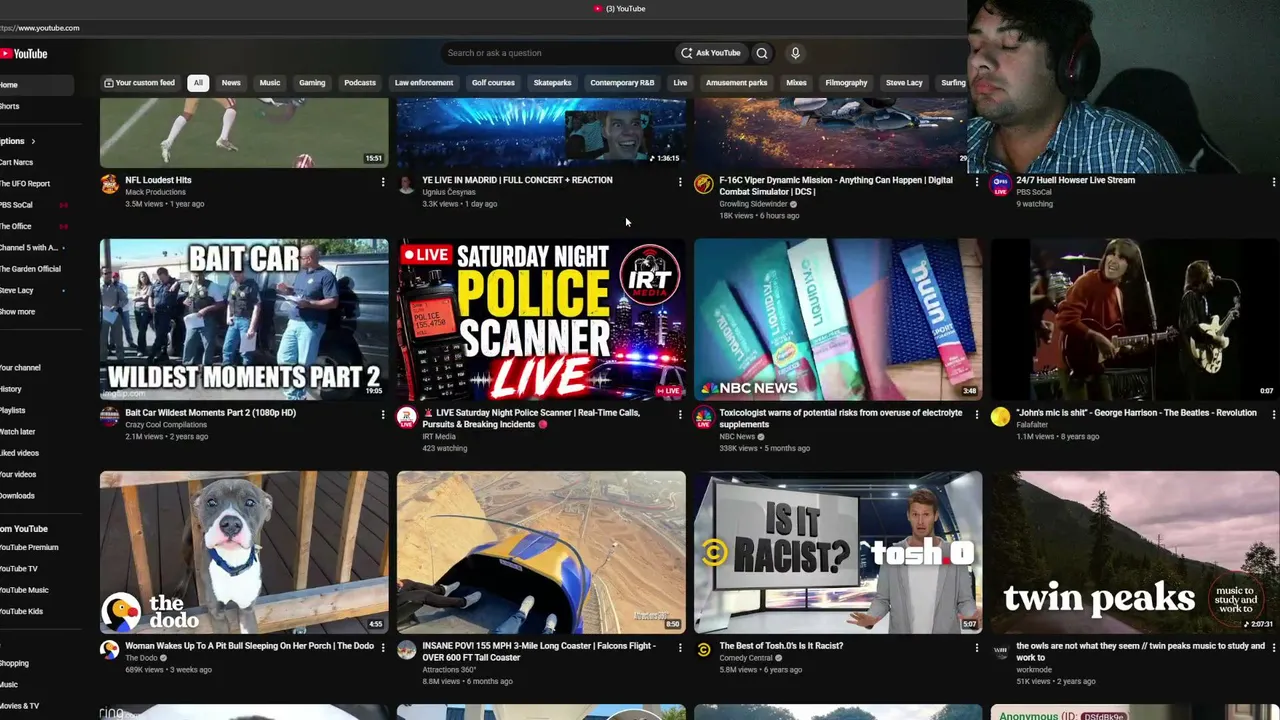Open the more-actions menu for the Toxicologist NBC News video
This screenshot has height=720, width=1280.
pyautogui.click(x=977, y=414)
